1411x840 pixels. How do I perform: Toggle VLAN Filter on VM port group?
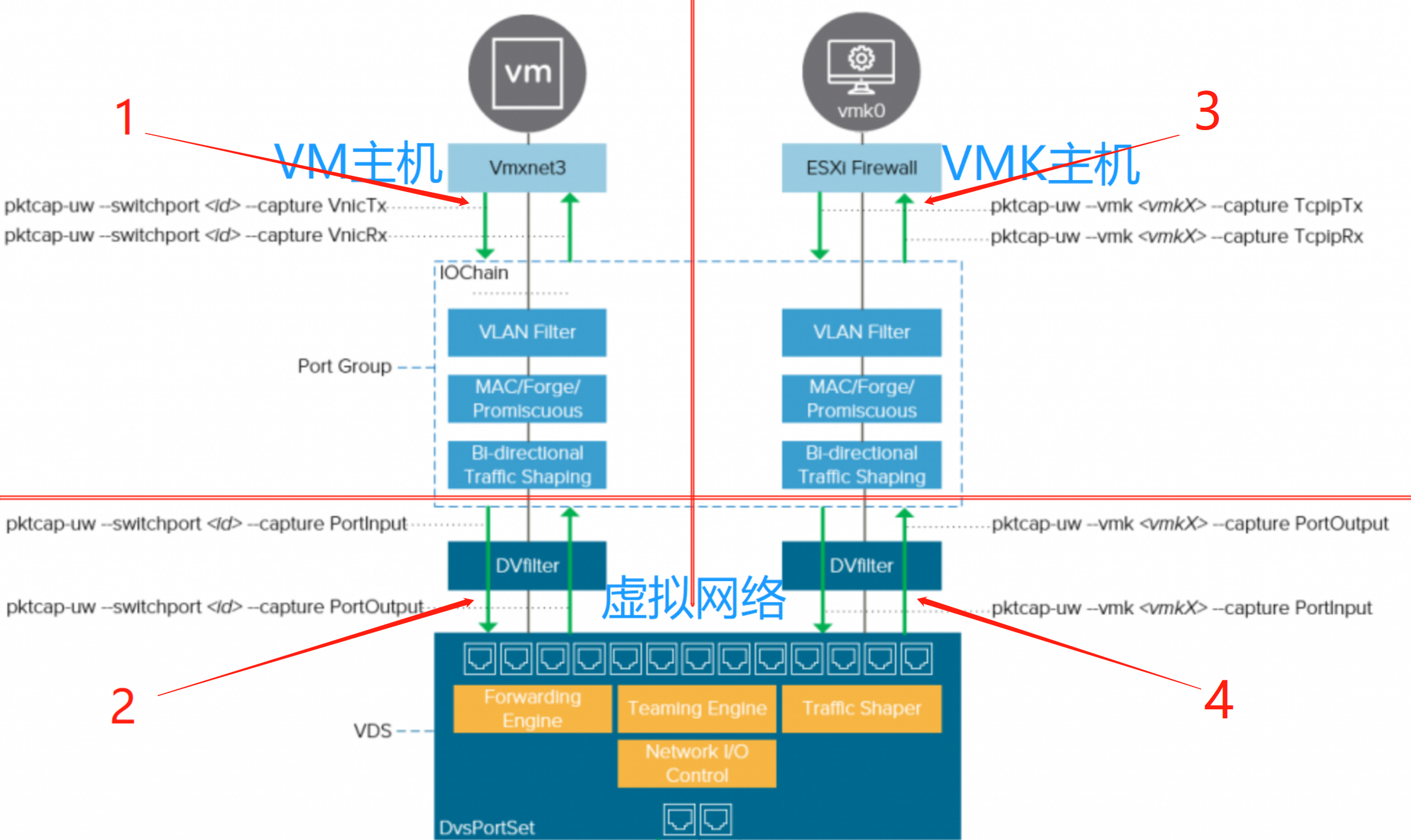click(x=528, y=332)
